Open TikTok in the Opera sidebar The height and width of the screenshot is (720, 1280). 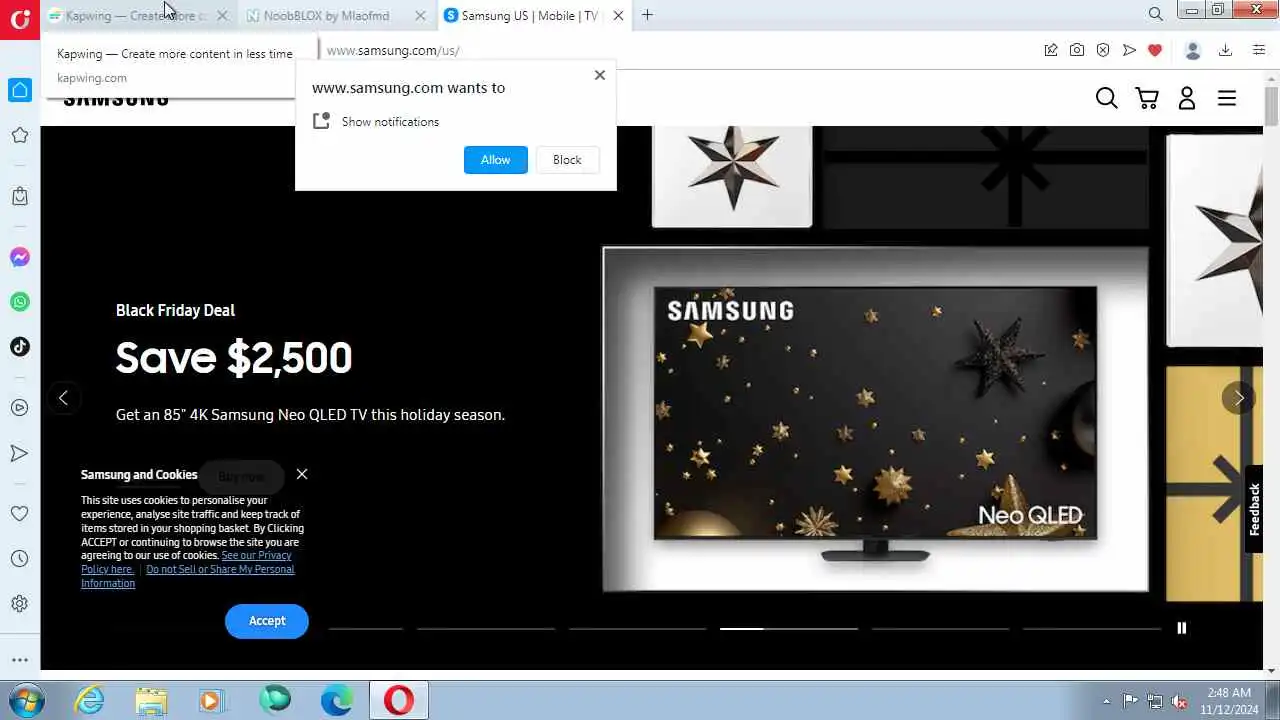(x=19, y=347)
